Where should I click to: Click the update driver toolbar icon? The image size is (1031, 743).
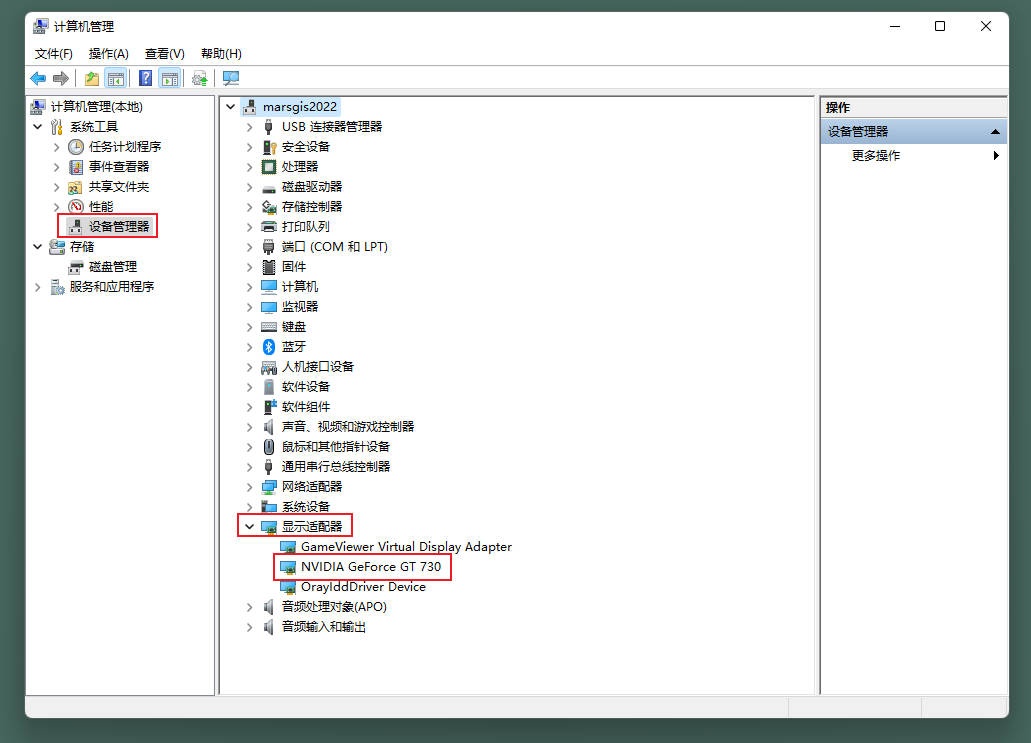200,78
